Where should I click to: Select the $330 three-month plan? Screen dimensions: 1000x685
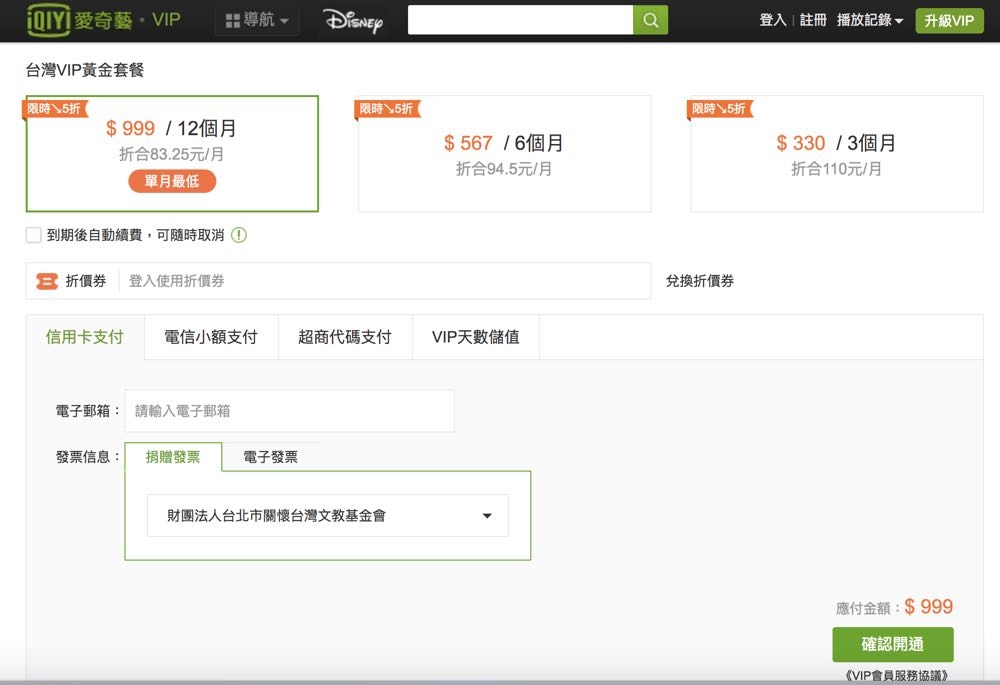coord(836,154)
